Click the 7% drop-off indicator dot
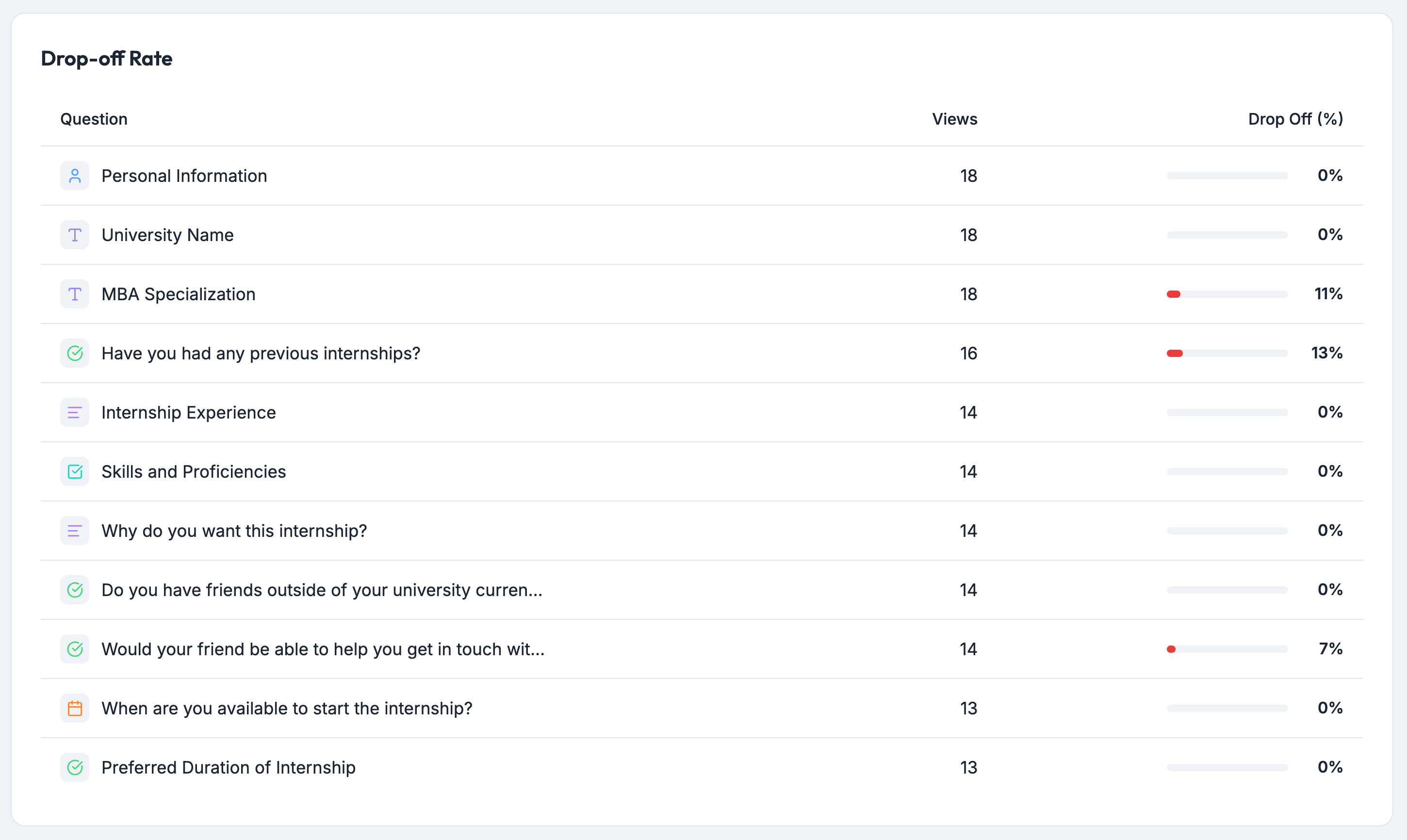 pos(1172,649)
